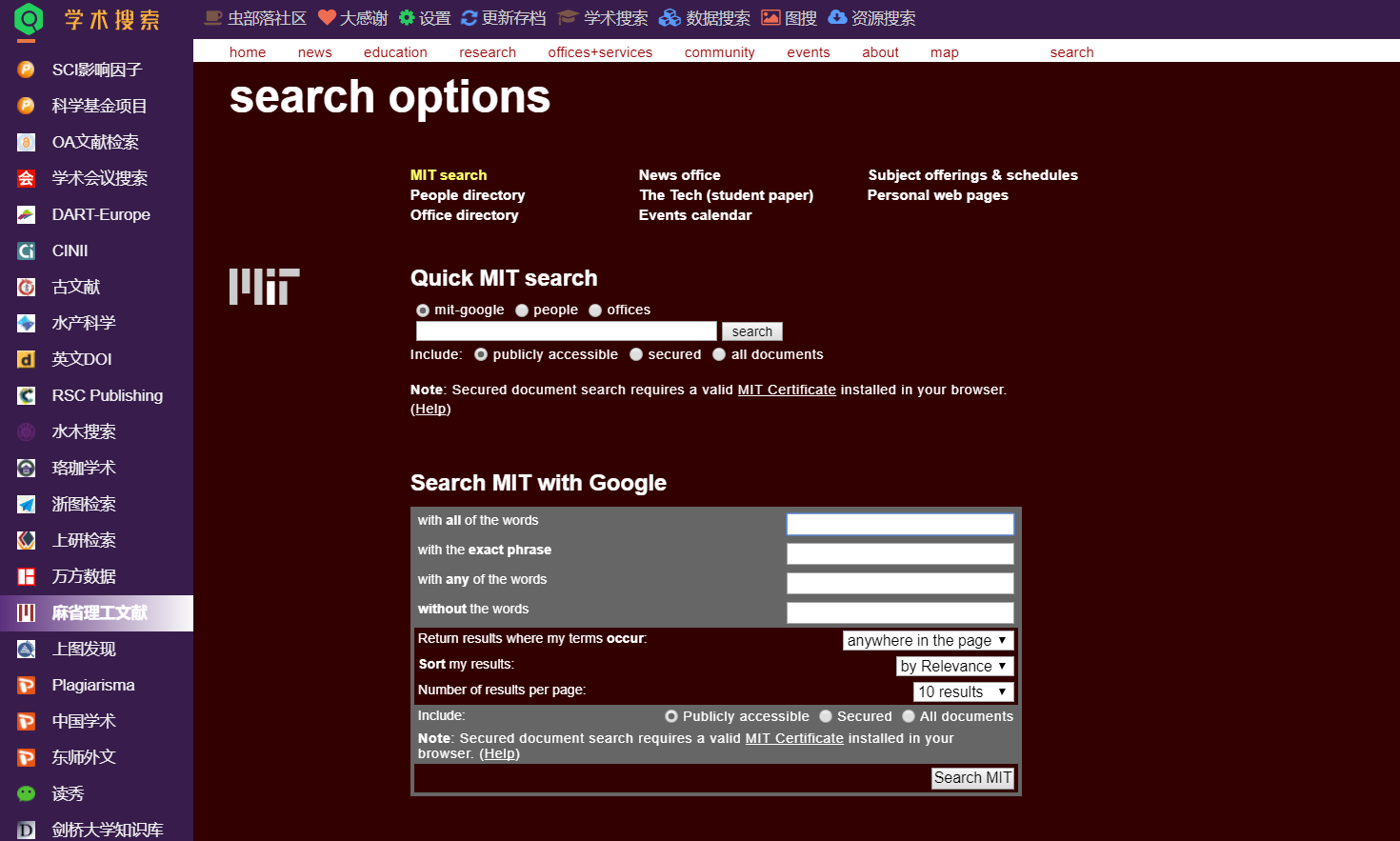
Task: Select DART-Europe sidebar icon
Action: tap(27, 214)
